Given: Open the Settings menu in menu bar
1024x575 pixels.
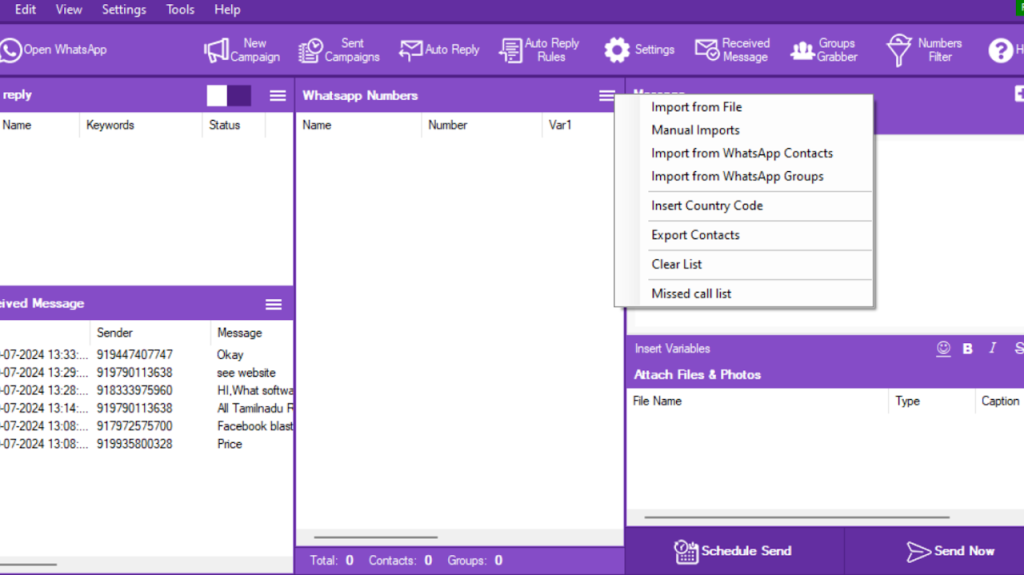Looking at the screenshot, I should [x=124, y=10].
